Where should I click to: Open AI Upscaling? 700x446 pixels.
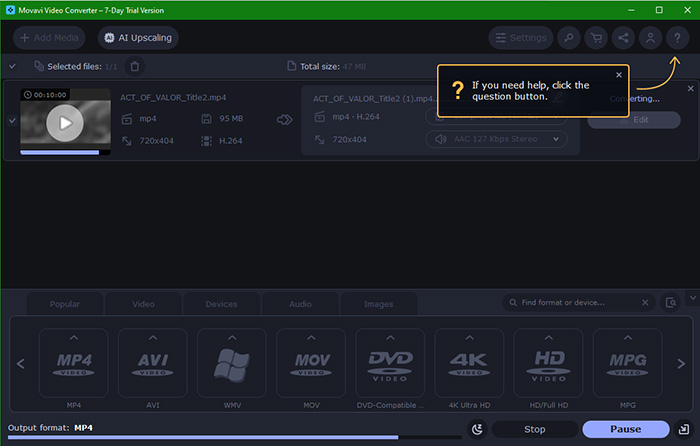pos(138,38)
